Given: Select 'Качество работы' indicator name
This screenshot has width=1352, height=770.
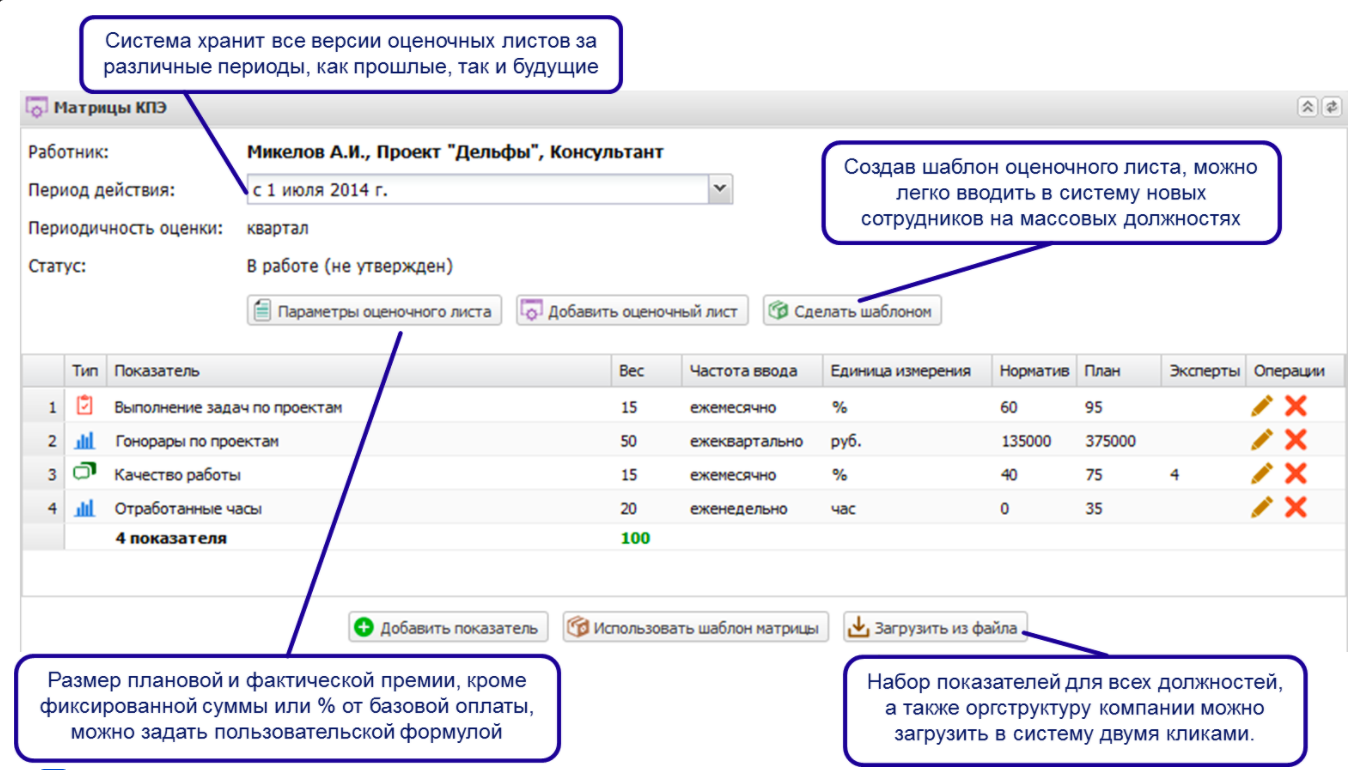Looking at the screenshot, I should coord(177,475).
